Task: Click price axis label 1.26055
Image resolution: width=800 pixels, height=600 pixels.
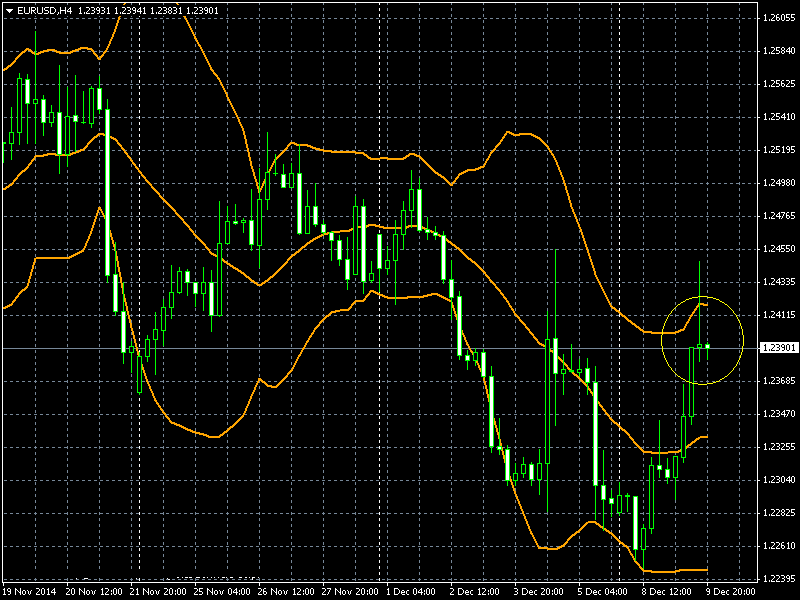Action: point(779,18)
